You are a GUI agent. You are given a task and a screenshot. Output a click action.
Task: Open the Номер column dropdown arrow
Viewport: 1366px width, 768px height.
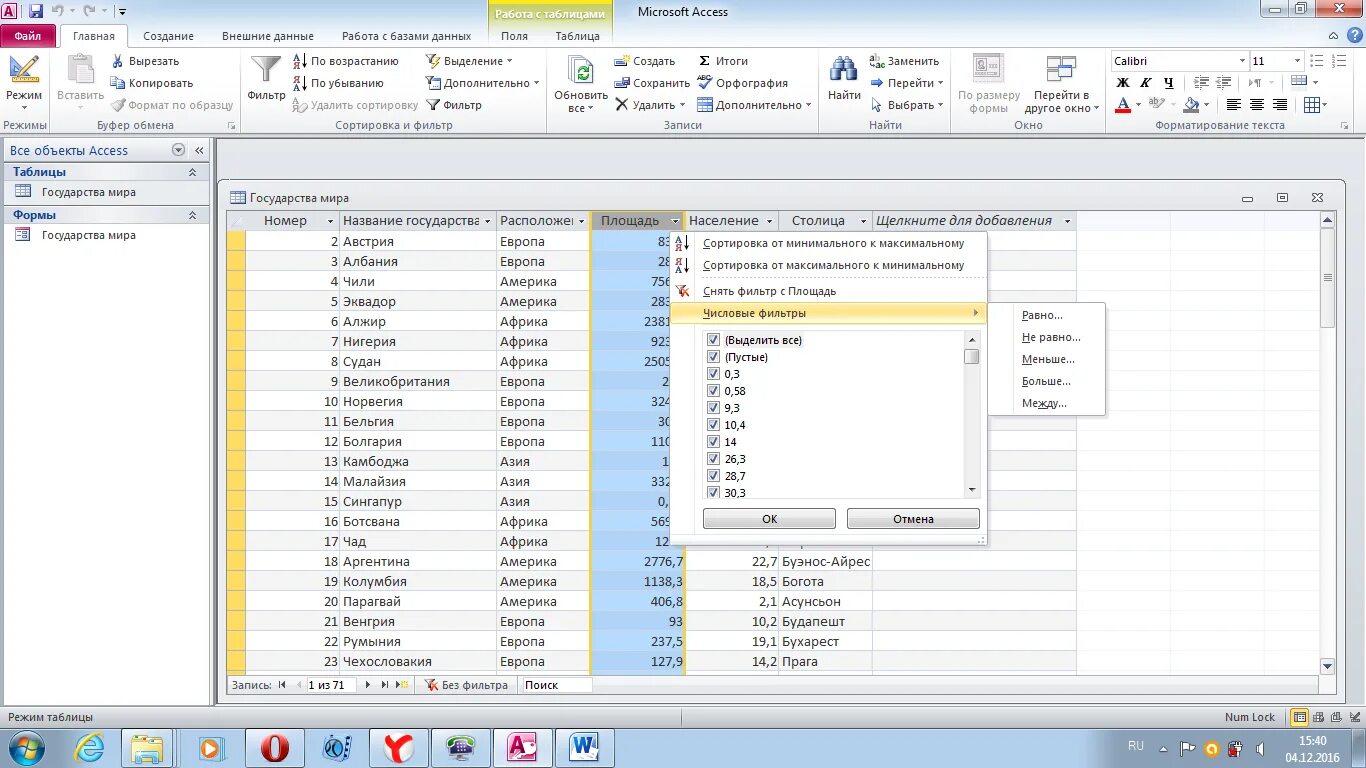330,221
